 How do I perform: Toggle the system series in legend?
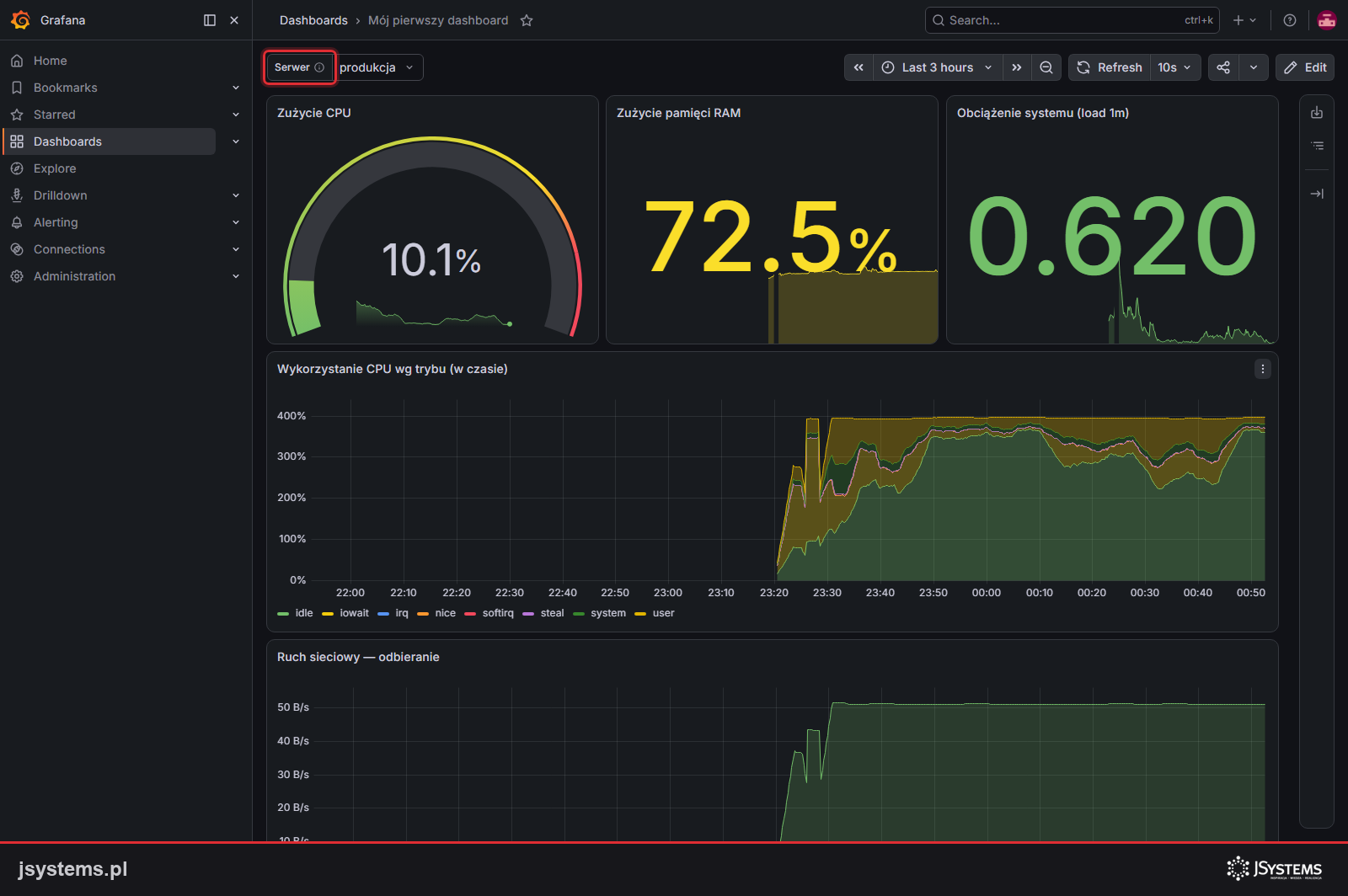[600, 613]
